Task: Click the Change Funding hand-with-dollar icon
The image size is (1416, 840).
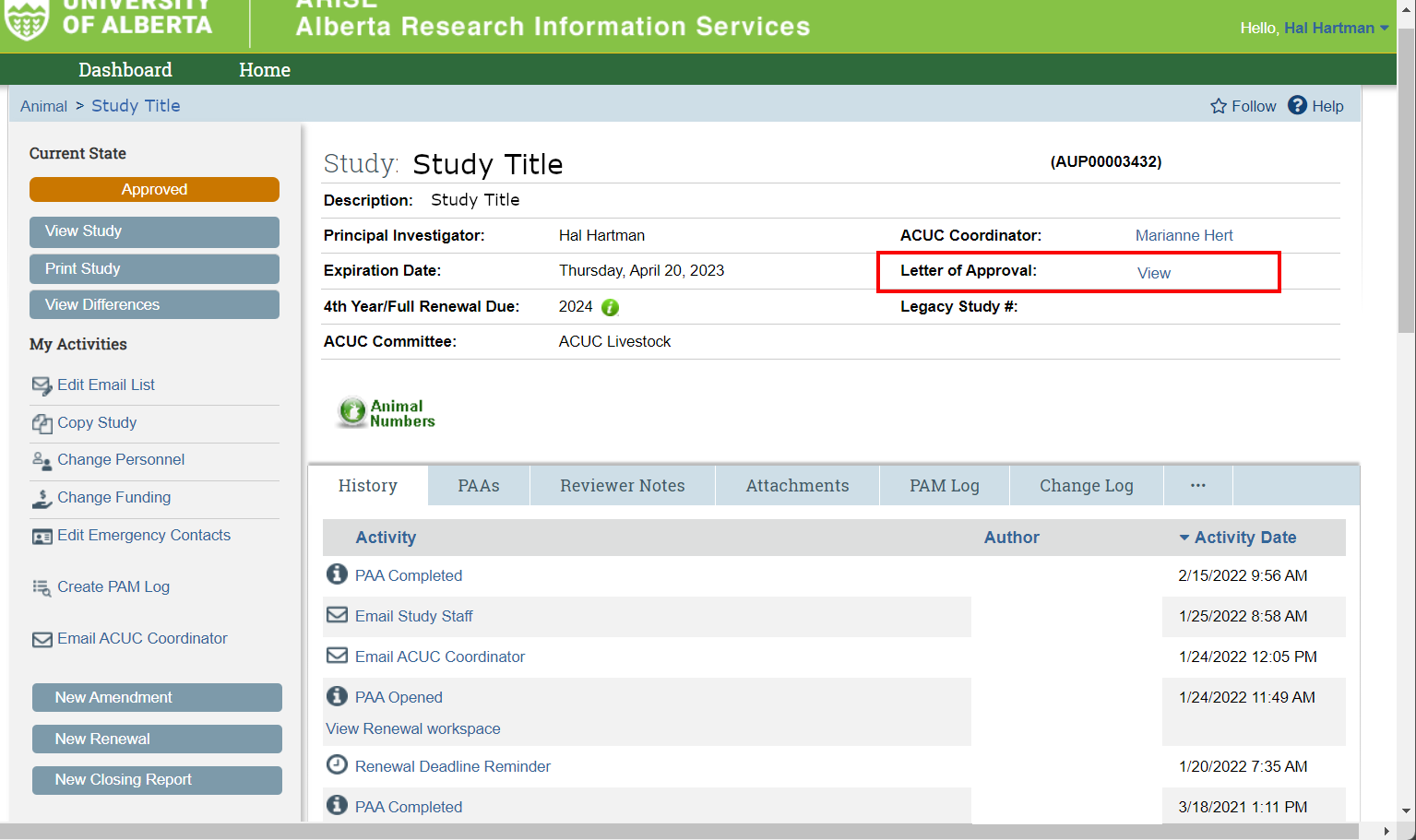Action: [x=42, y=498]
